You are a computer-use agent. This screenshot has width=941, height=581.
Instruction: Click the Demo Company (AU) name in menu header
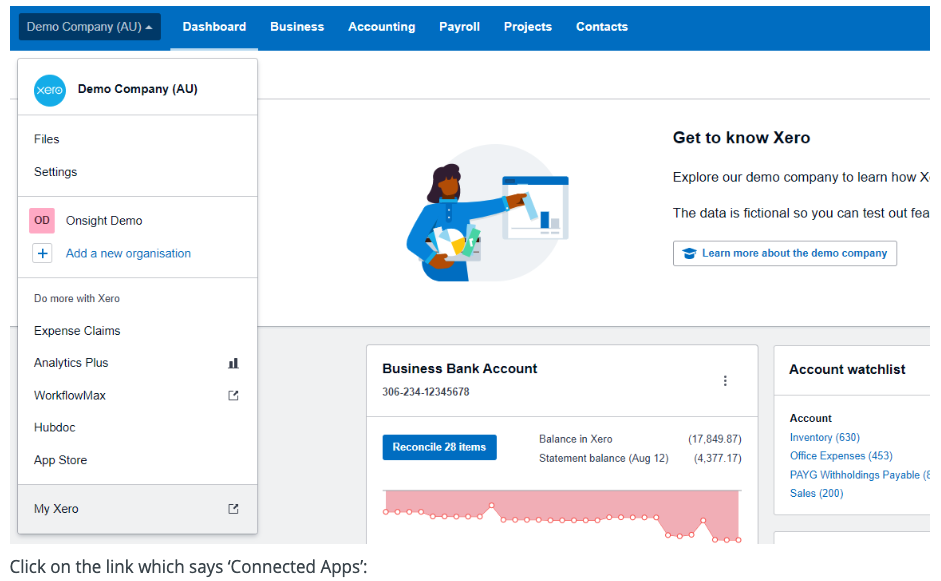pyautogui.click(x=137, y=89)
